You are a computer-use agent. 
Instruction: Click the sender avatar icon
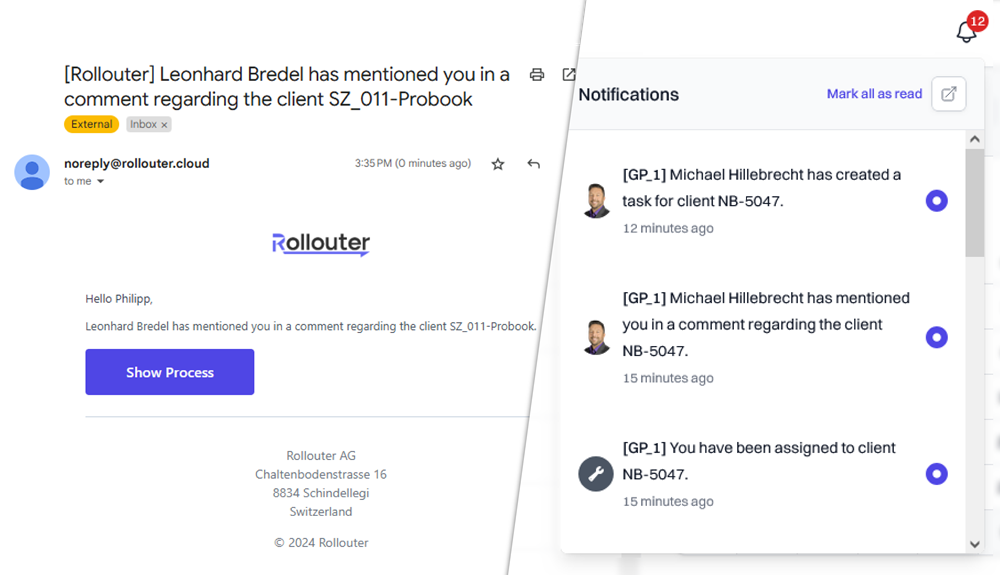(x=32, y=172)
